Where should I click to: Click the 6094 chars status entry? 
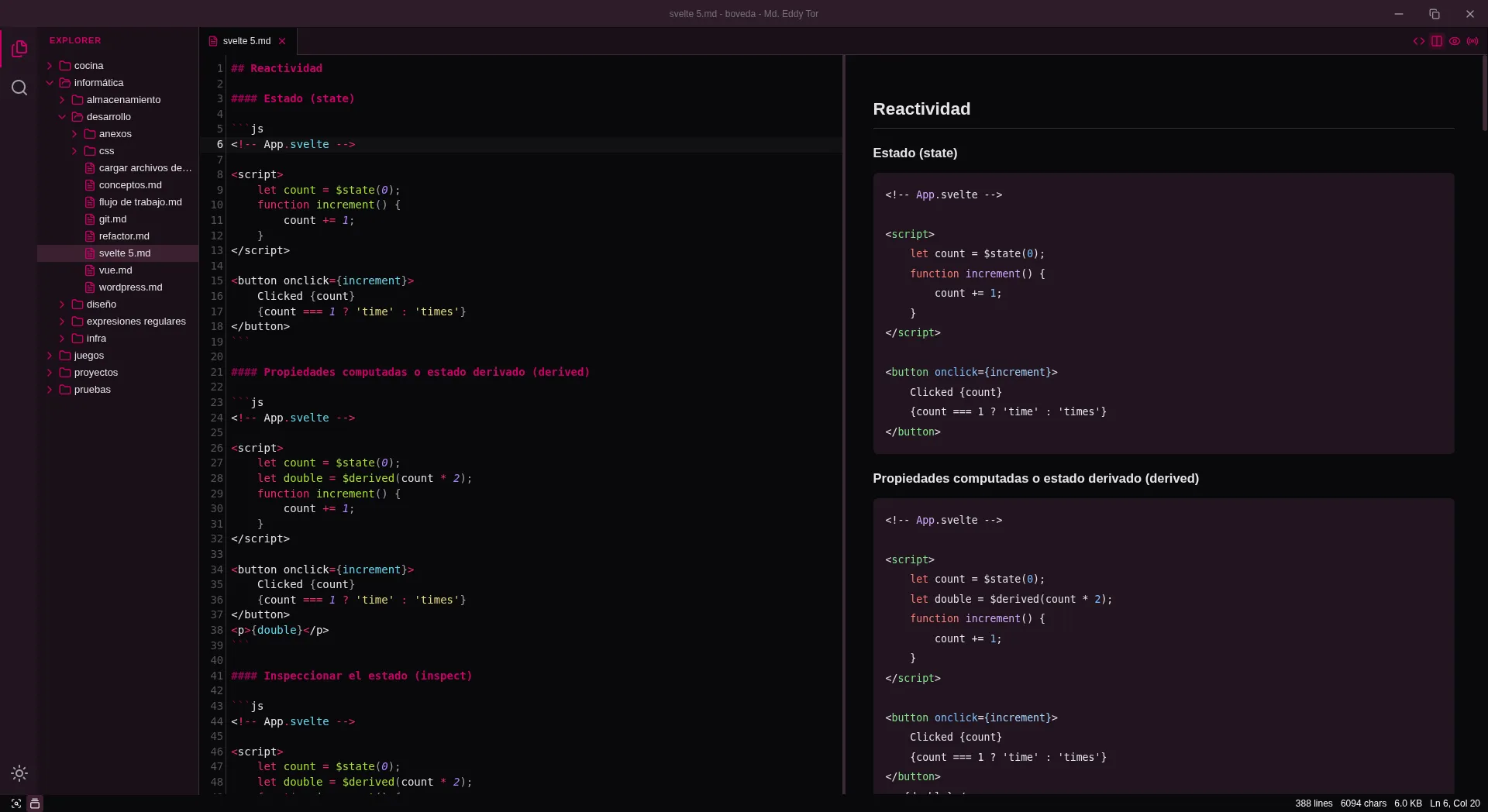[x=1363, y=803]
